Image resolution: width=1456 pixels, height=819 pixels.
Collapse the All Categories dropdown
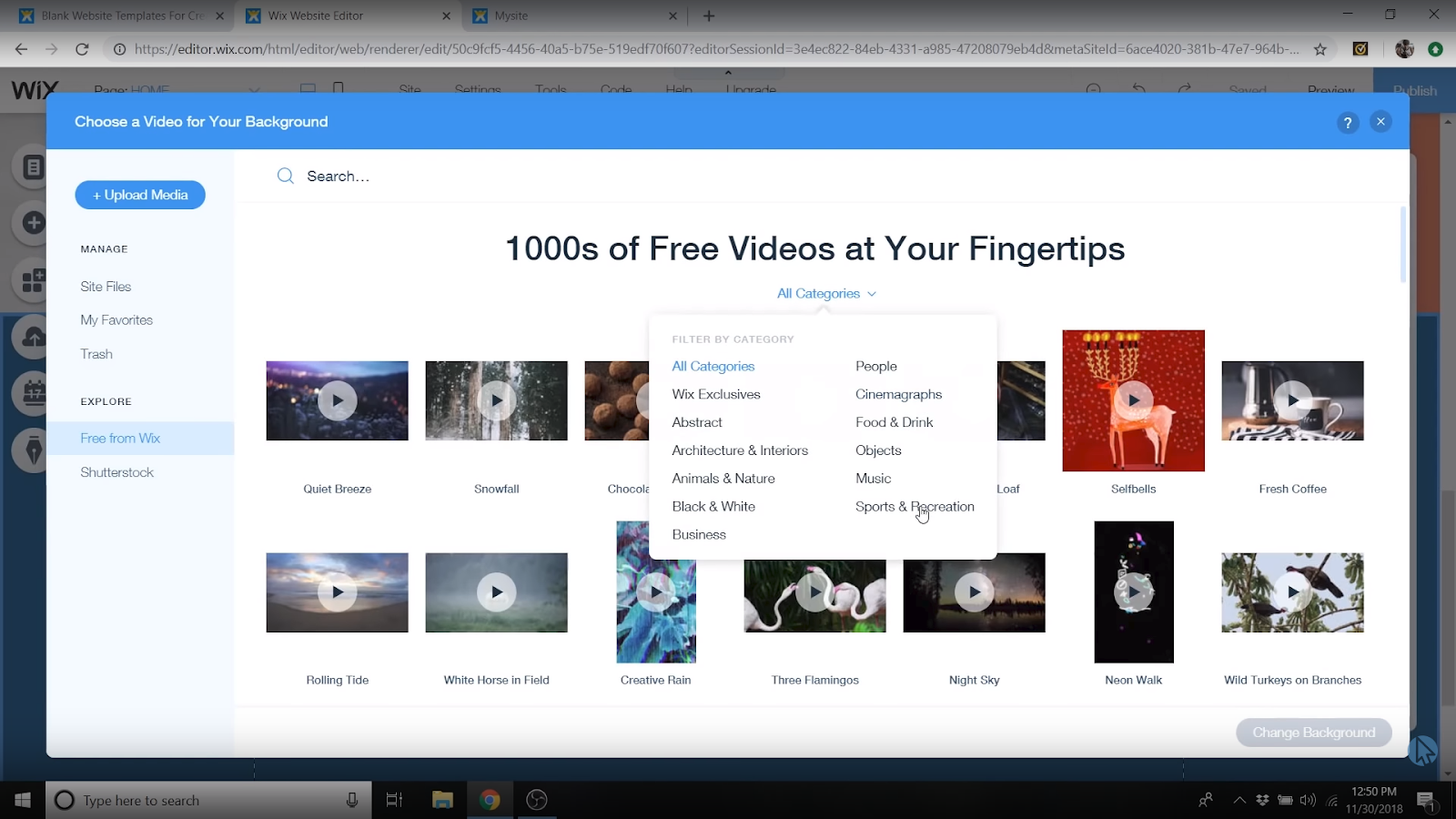[x=826, y=293]
